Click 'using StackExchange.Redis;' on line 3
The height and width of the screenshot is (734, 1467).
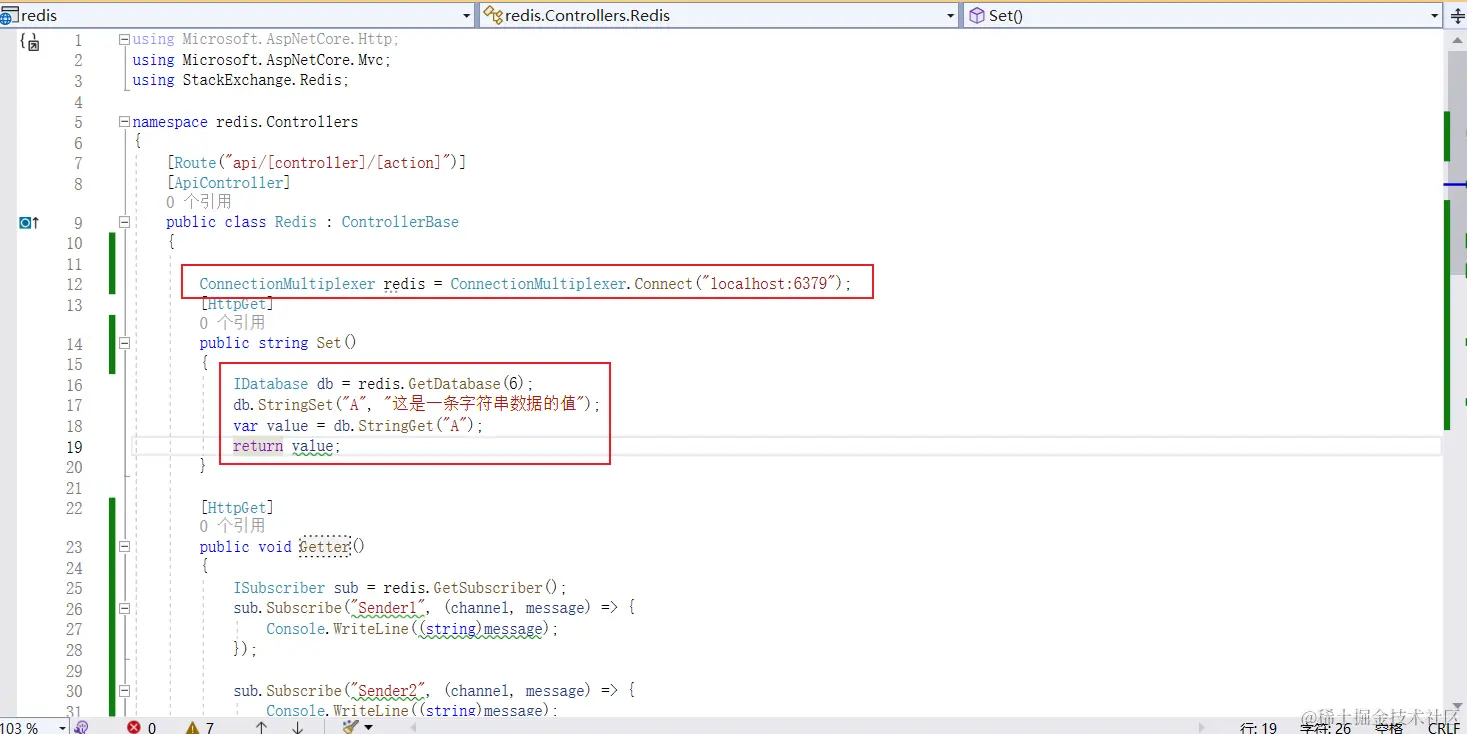pyautogui.click(x=241, y=81)
